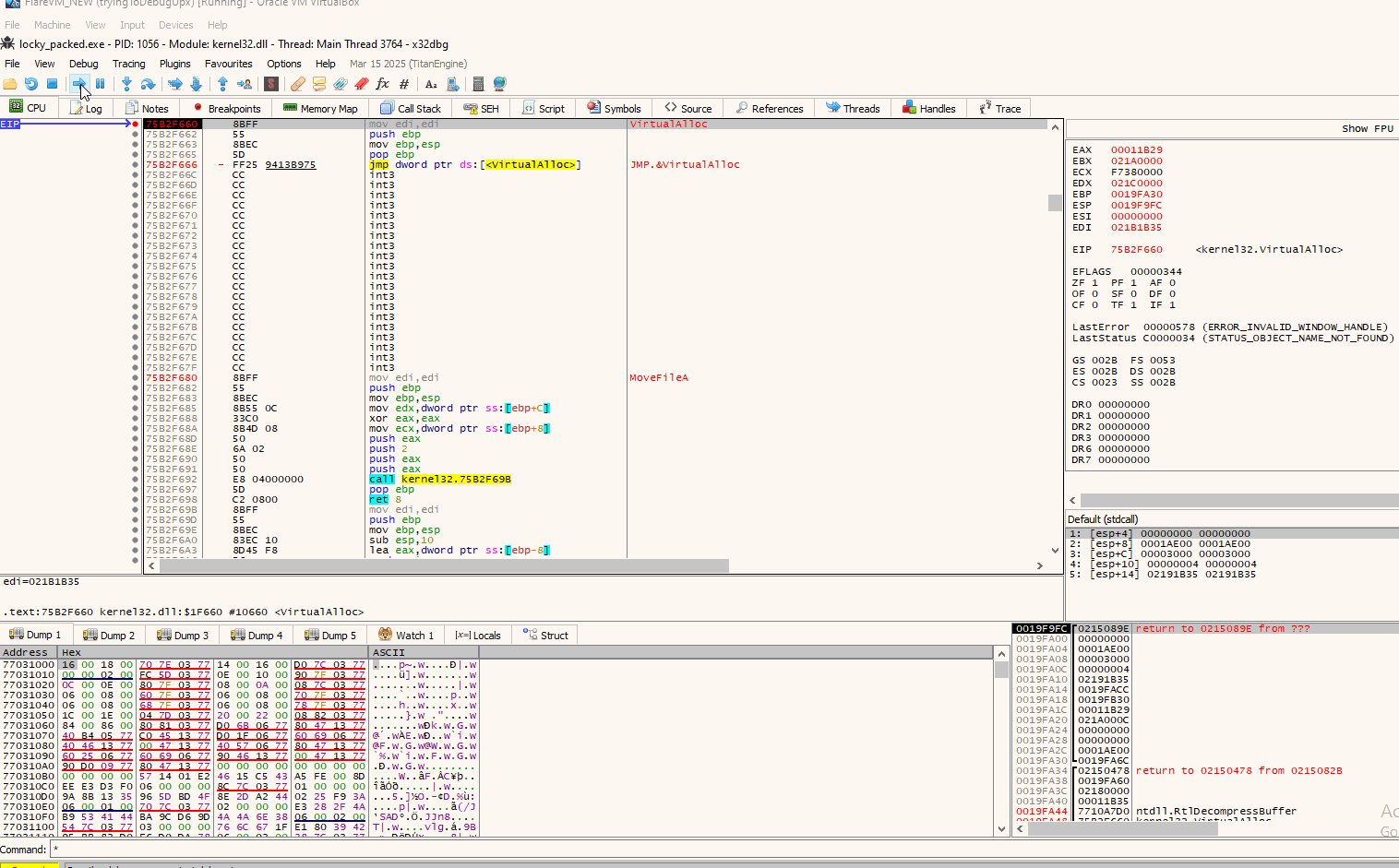
Task: Stop debugging with the blue square icon
Action: pyautogui.click(x=52, y=84)
